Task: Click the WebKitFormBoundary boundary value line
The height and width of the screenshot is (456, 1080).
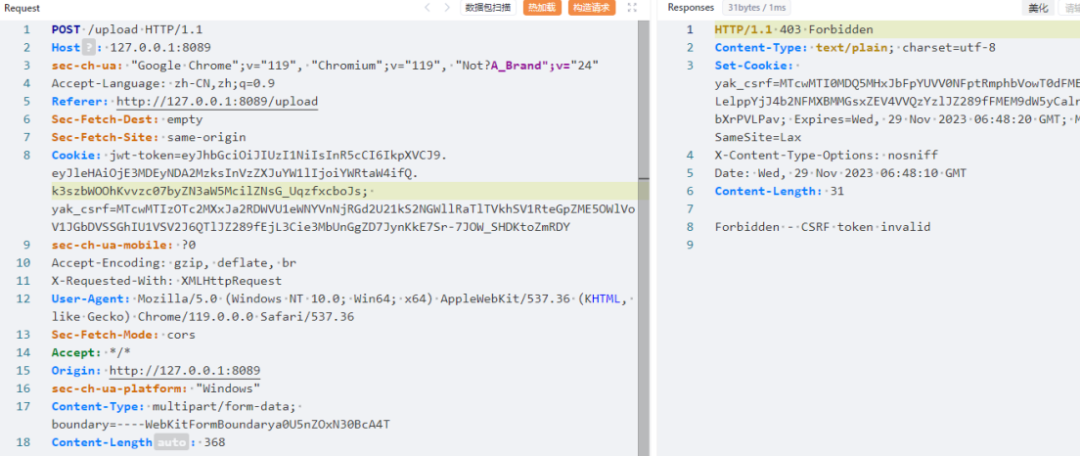Action: [221, 424]
